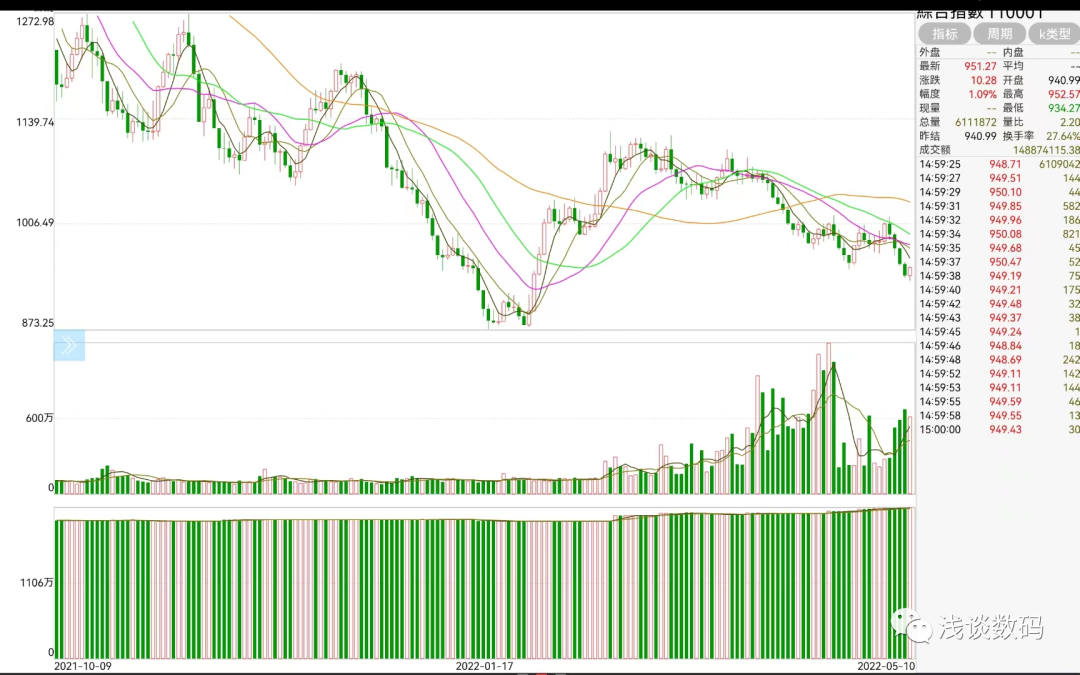
Task: Select the 14:59:34 tick row
Action: [999, 233]
